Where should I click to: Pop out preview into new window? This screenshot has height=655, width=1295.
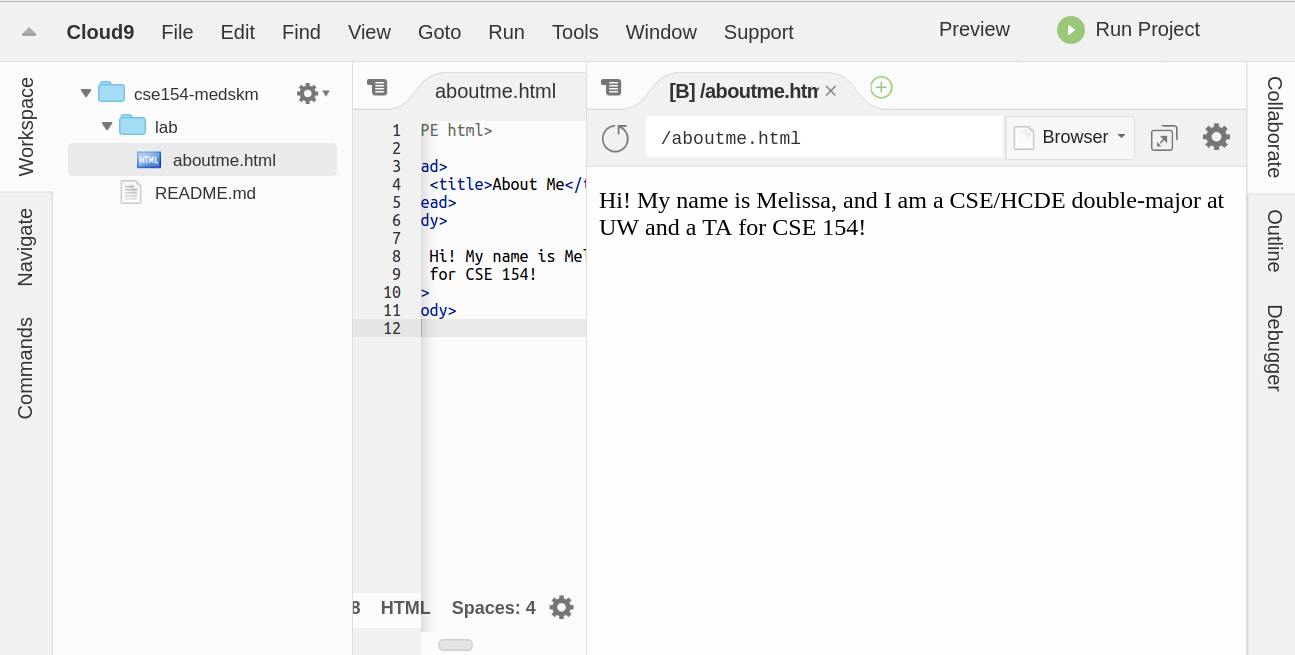point(1164,138)
